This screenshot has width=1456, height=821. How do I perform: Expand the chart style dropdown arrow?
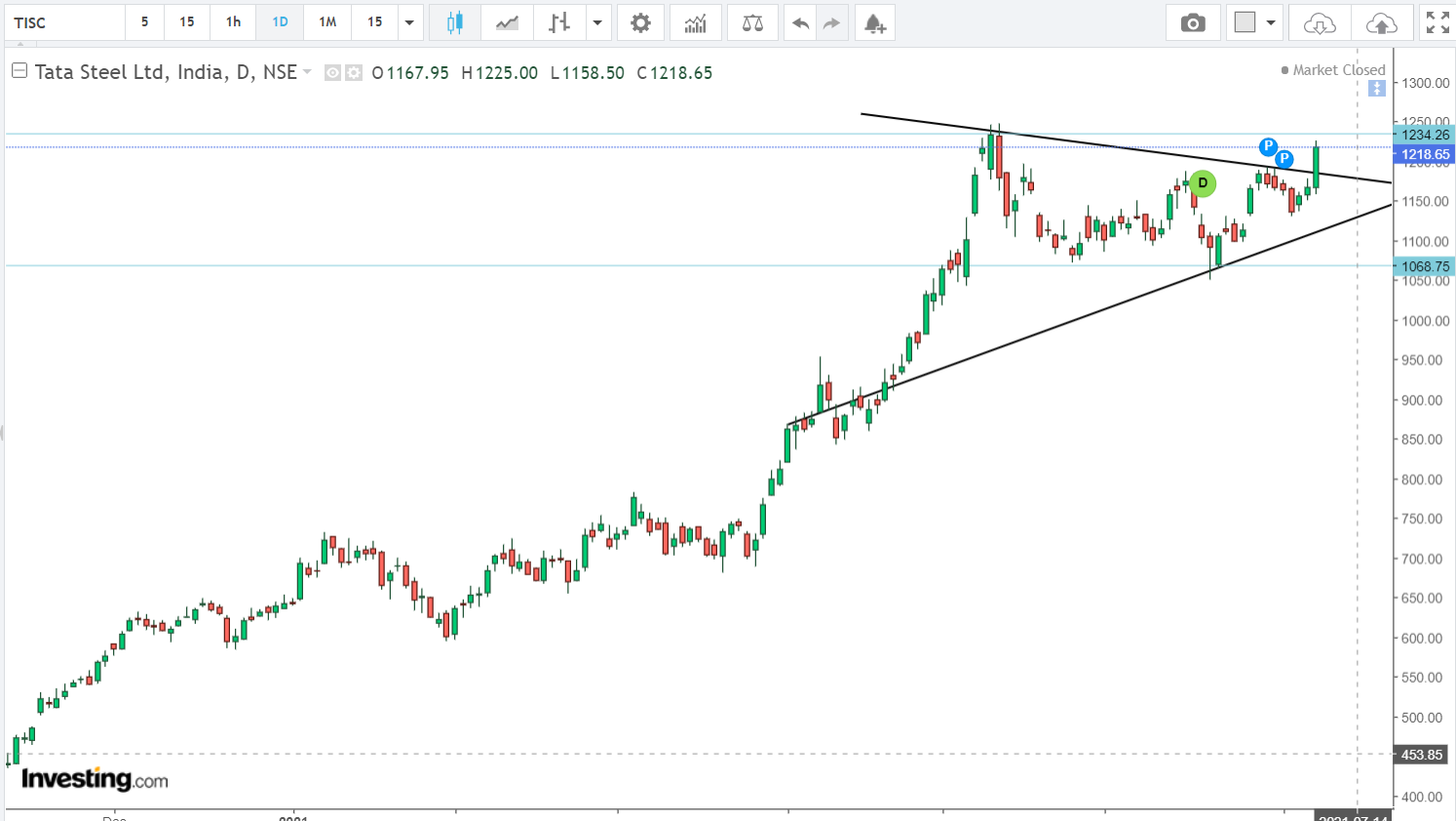click(x=596, y=22)
